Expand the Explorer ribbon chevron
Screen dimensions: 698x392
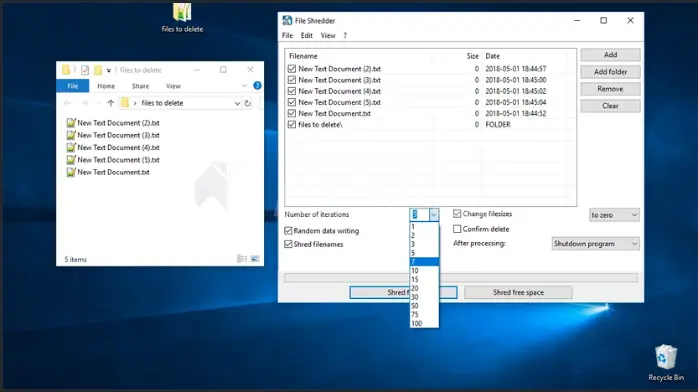244,85
